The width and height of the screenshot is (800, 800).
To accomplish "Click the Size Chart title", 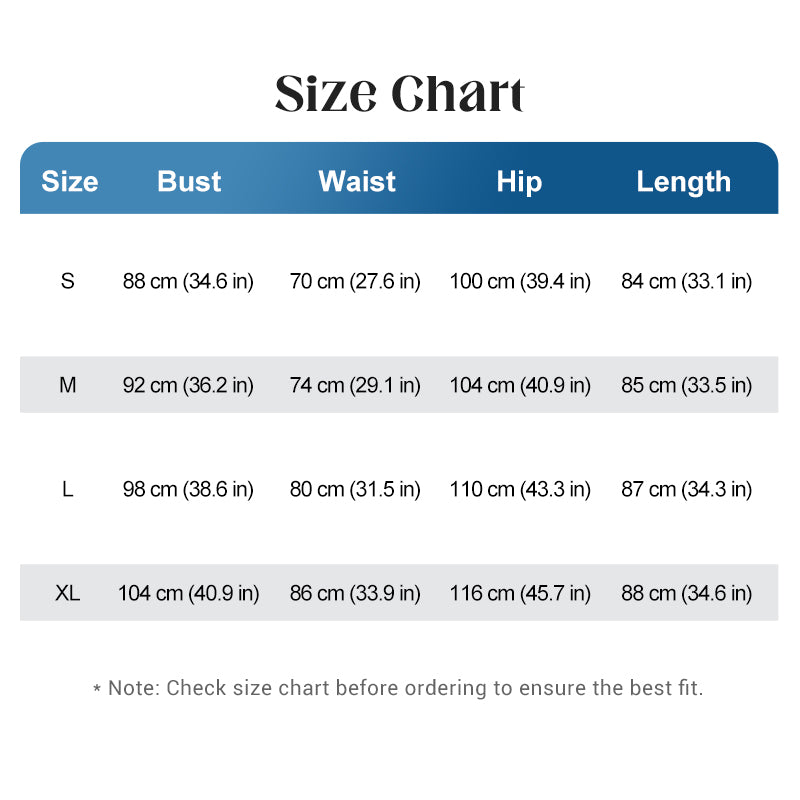I will (399, 93).
